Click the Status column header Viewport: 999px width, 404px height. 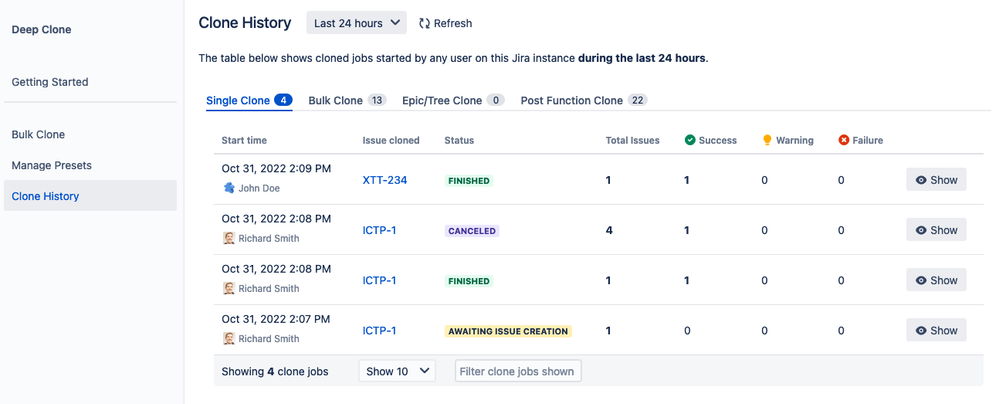pyautogui.click(x=459, y=140)
